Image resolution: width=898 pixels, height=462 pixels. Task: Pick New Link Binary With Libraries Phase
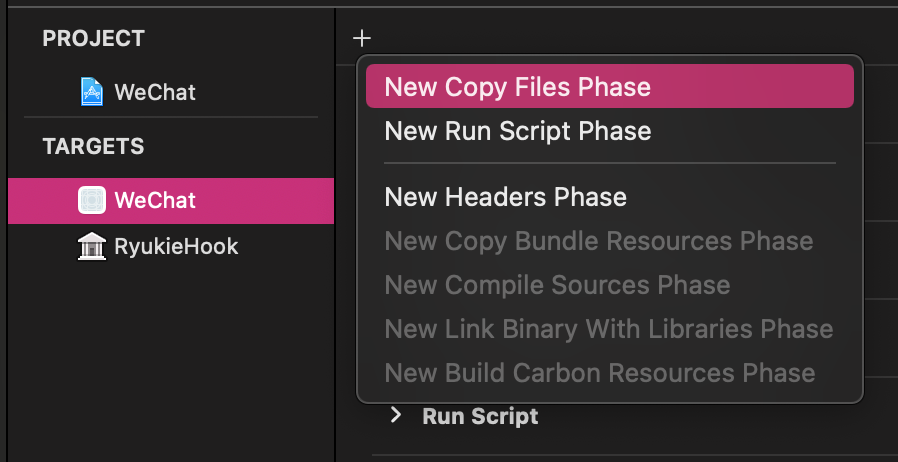(609, 329)
